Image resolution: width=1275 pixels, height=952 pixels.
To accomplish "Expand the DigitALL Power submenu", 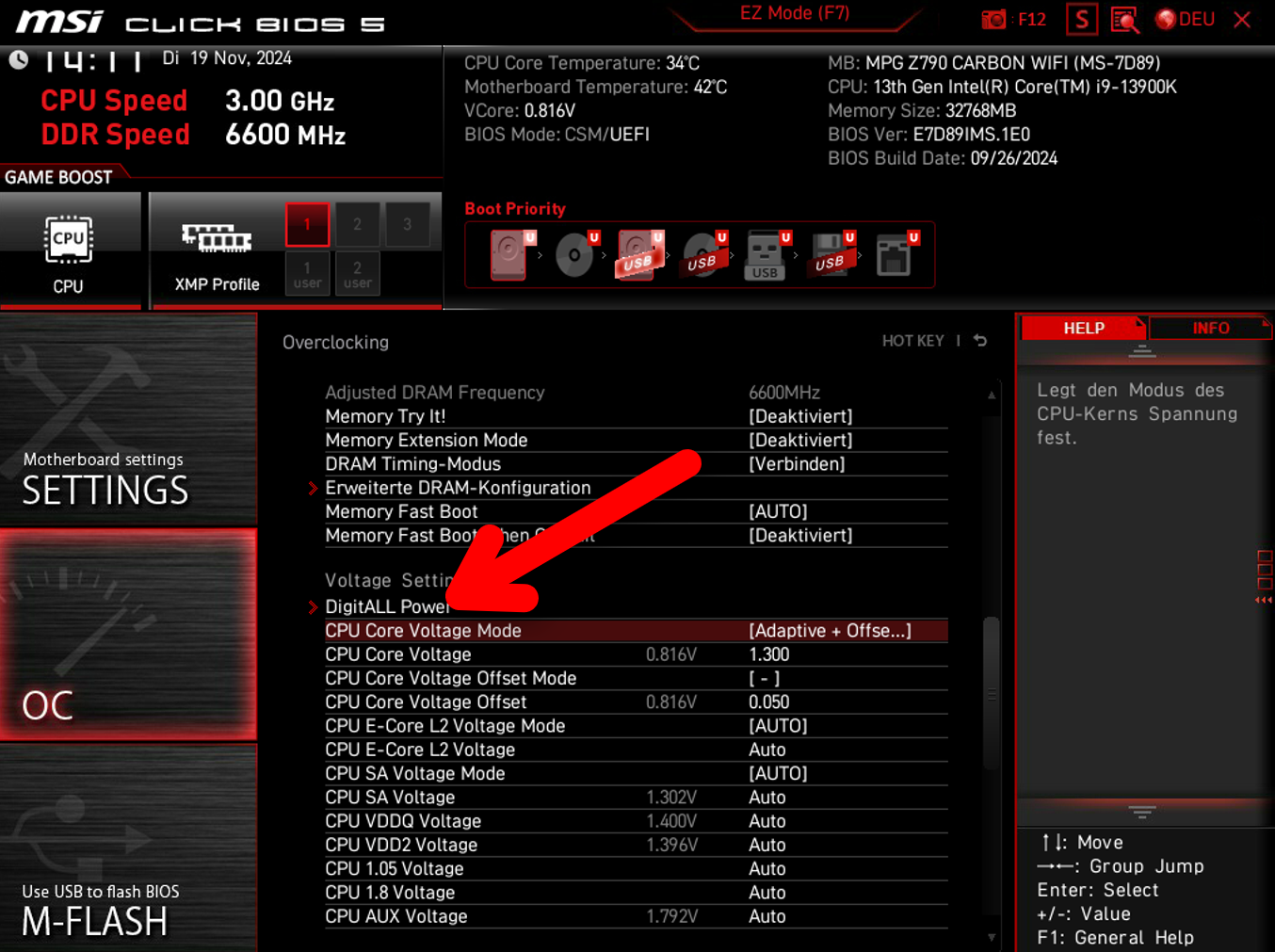I will coord(387,606).
